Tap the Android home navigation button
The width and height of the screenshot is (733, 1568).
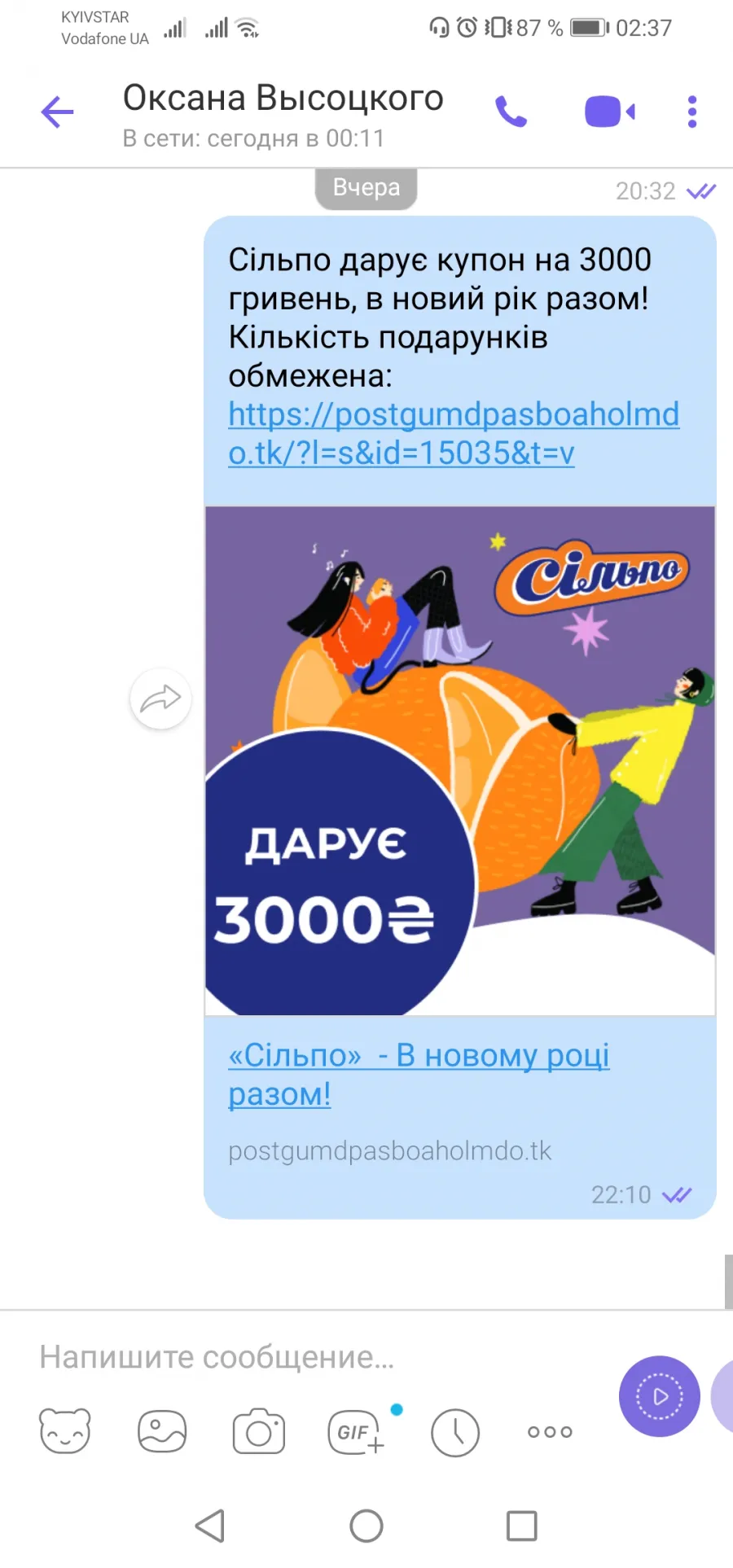[x=366, y=1526]
